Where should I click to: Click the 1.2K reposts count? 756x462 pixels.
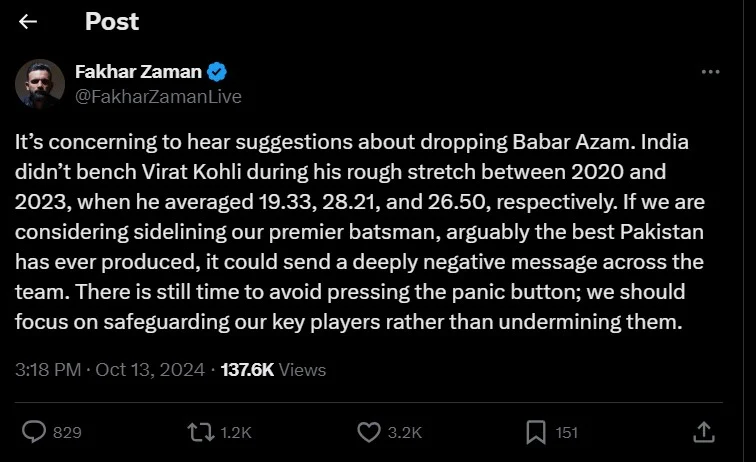click(x=235, y=432)
